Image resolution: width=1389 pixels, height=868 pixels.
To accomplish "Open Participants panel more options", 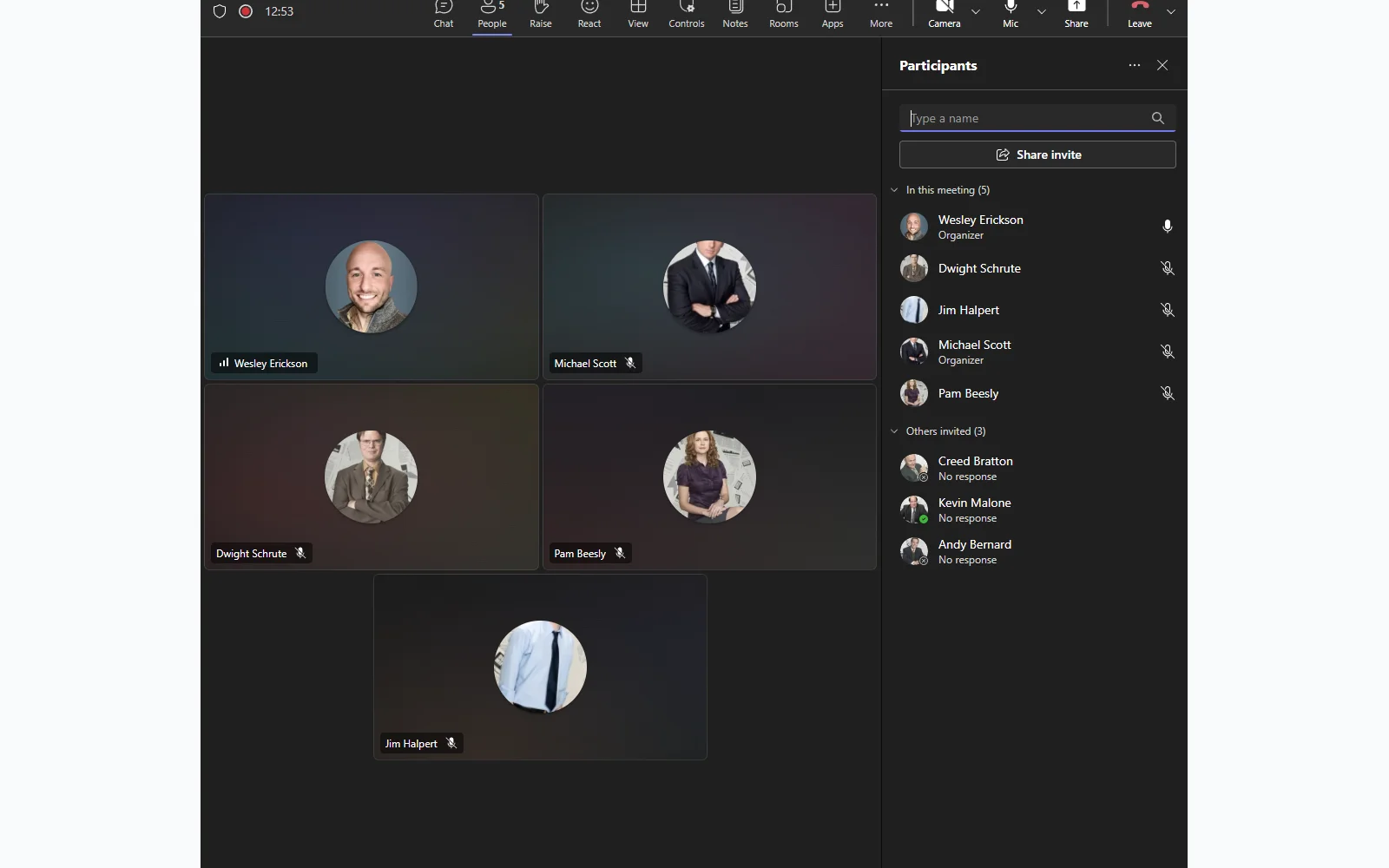I will 1135,65.
